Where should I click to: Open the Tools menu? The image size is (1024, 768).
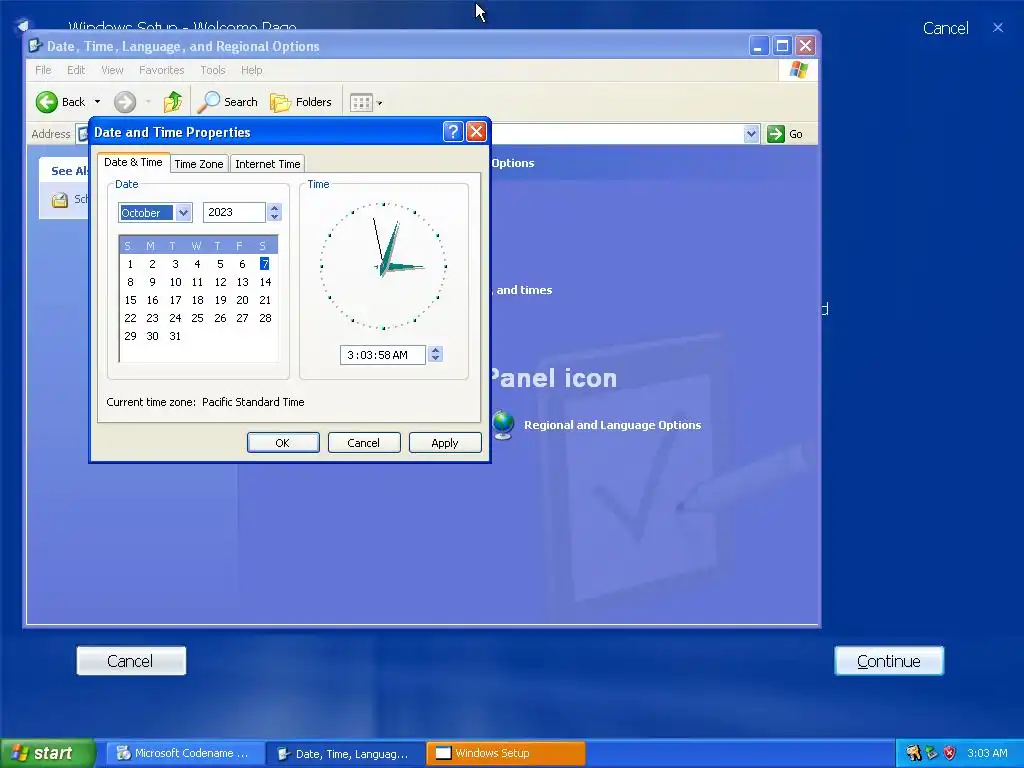point(213,70)
